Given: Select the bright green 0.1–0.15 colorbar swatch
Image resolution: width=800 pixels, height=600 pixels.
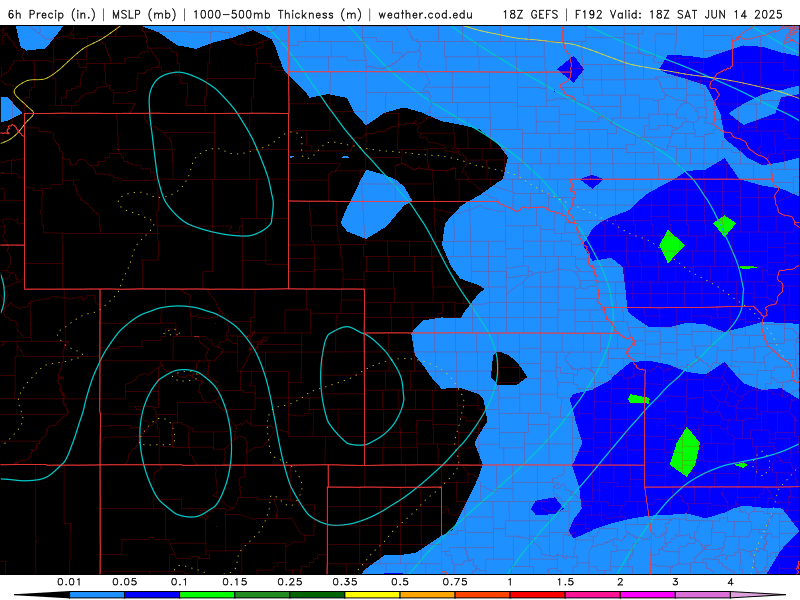Looking at the screenshot, I should pyautogui.click(x=207, y=595).
